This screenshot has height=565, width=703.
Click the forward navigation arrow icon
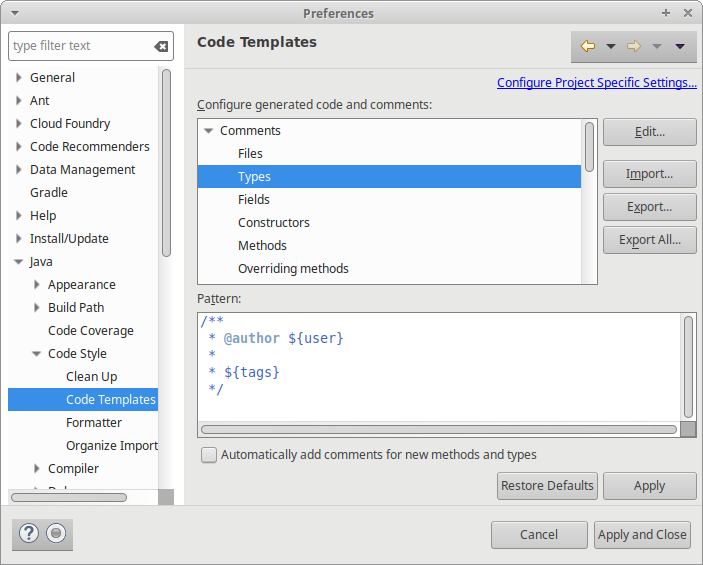[x=633, y=46]
